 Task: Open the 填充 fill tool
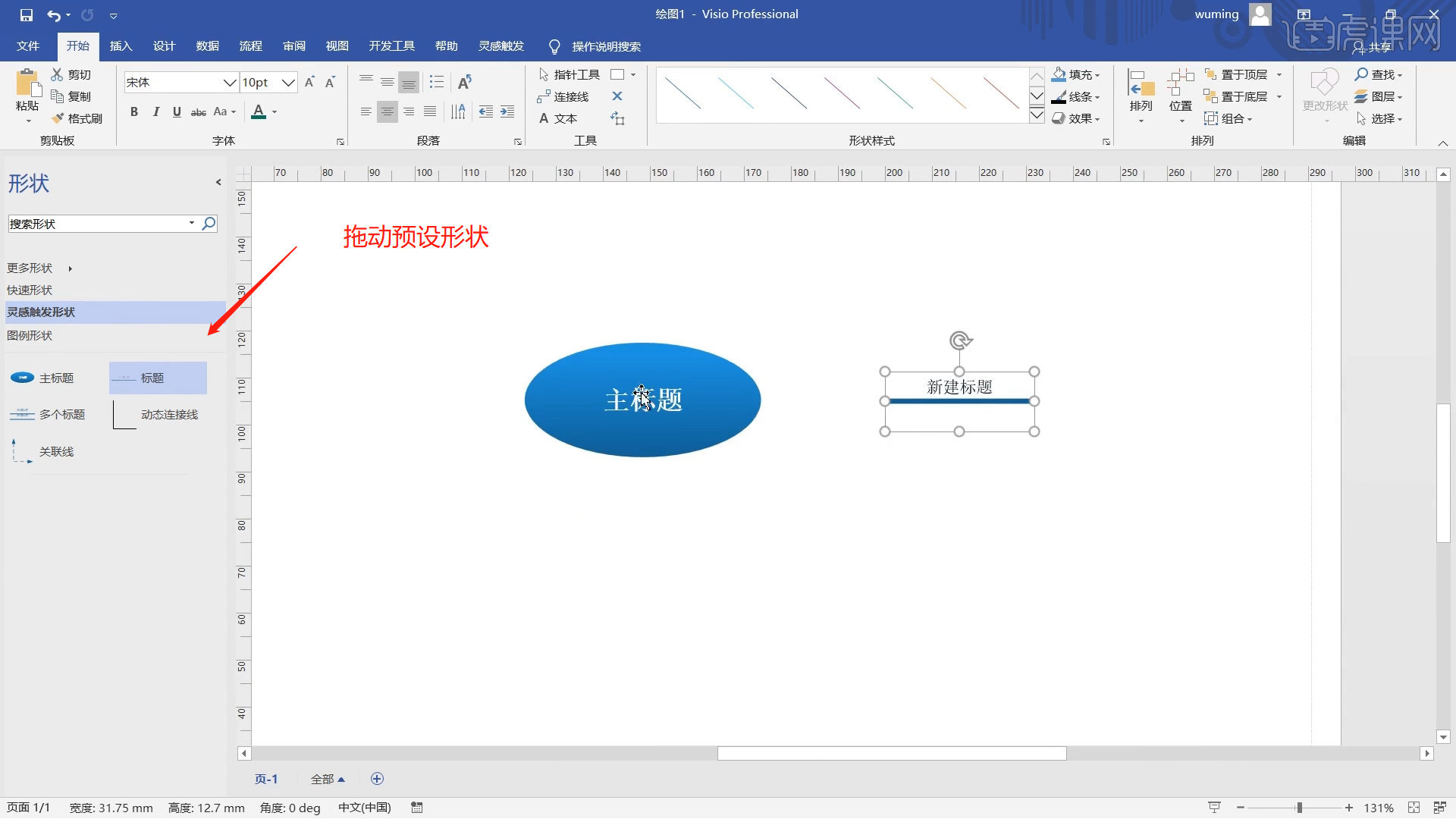tap(1076, 74)
